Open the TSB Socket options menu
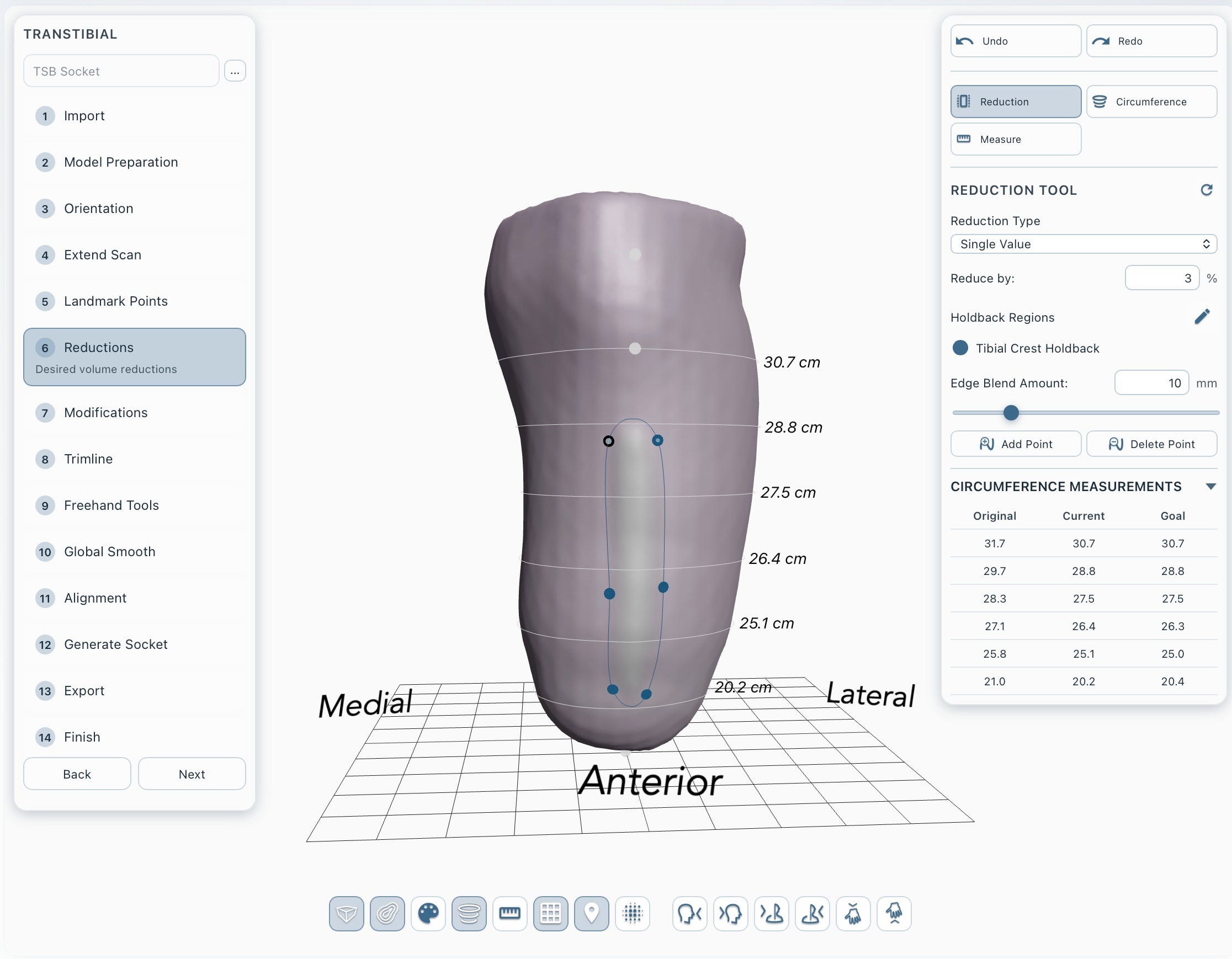 (235, 71)
